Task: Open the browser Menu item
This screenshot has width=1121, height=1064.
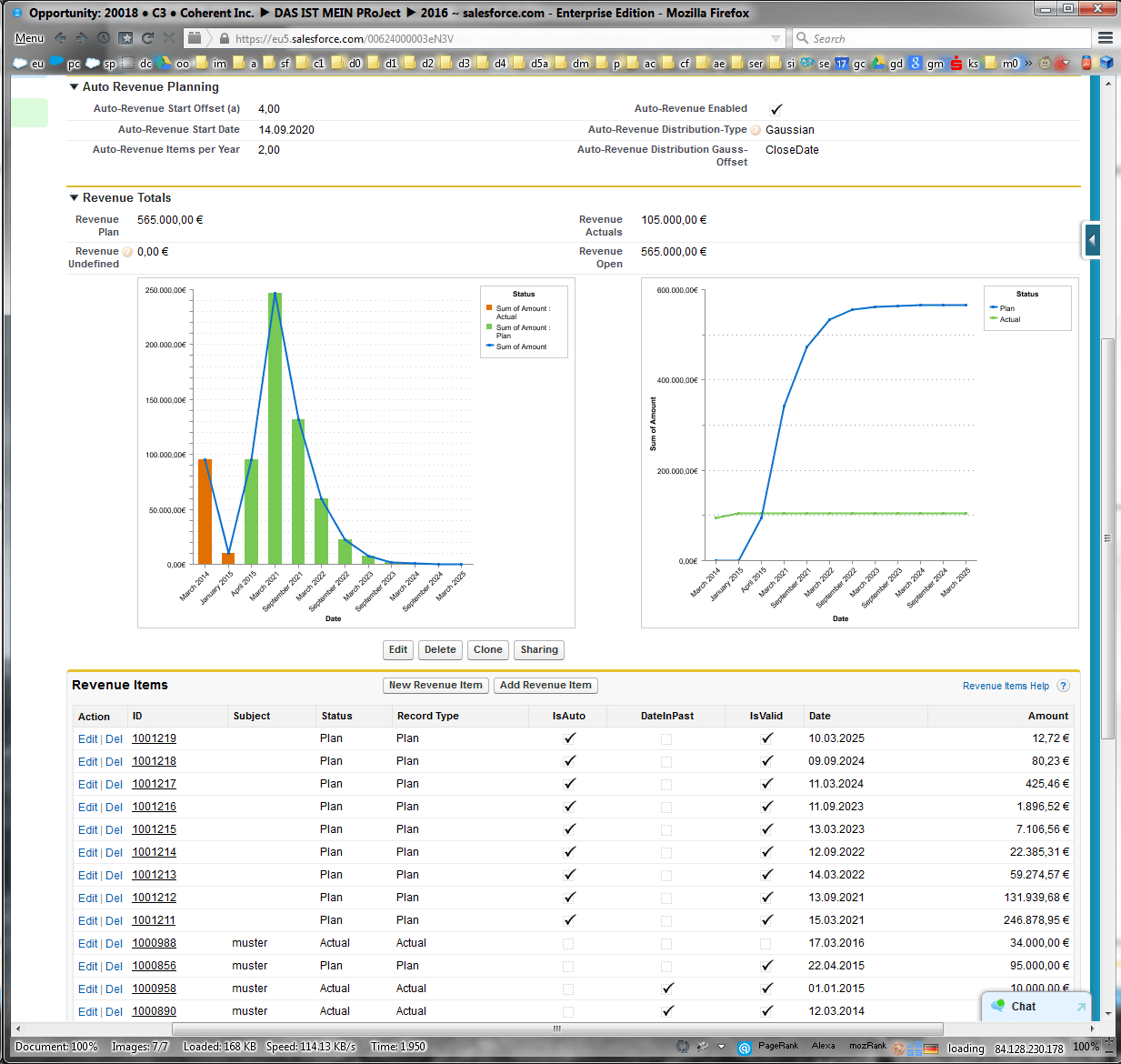Action: pos(30,38)
